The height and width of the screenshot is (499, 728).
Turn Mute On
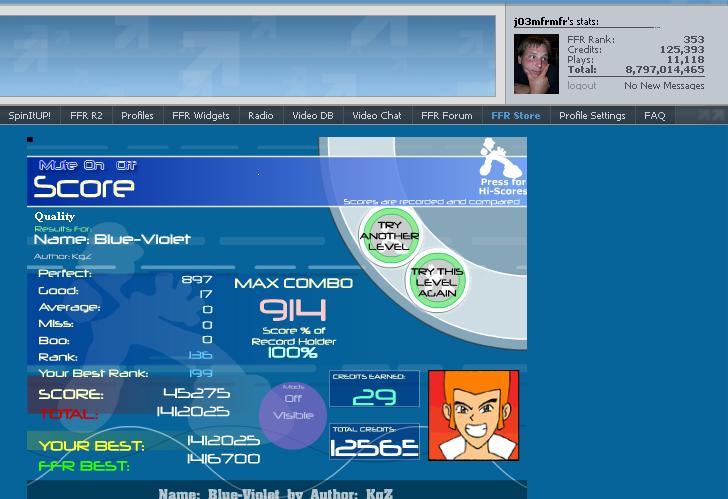94,165
